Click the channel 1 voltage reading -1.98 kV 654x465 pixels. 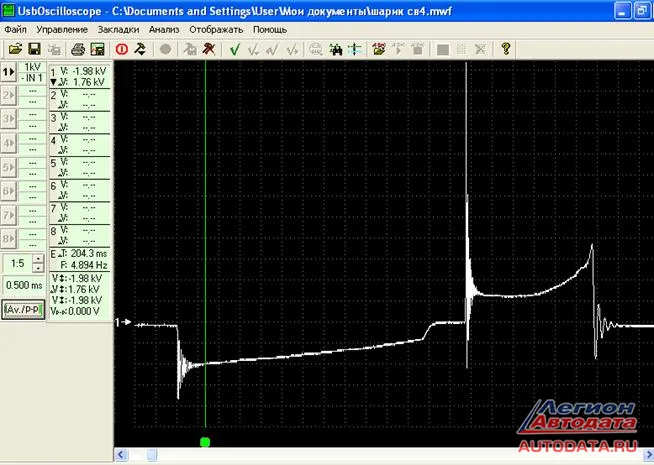coord(89,71)
